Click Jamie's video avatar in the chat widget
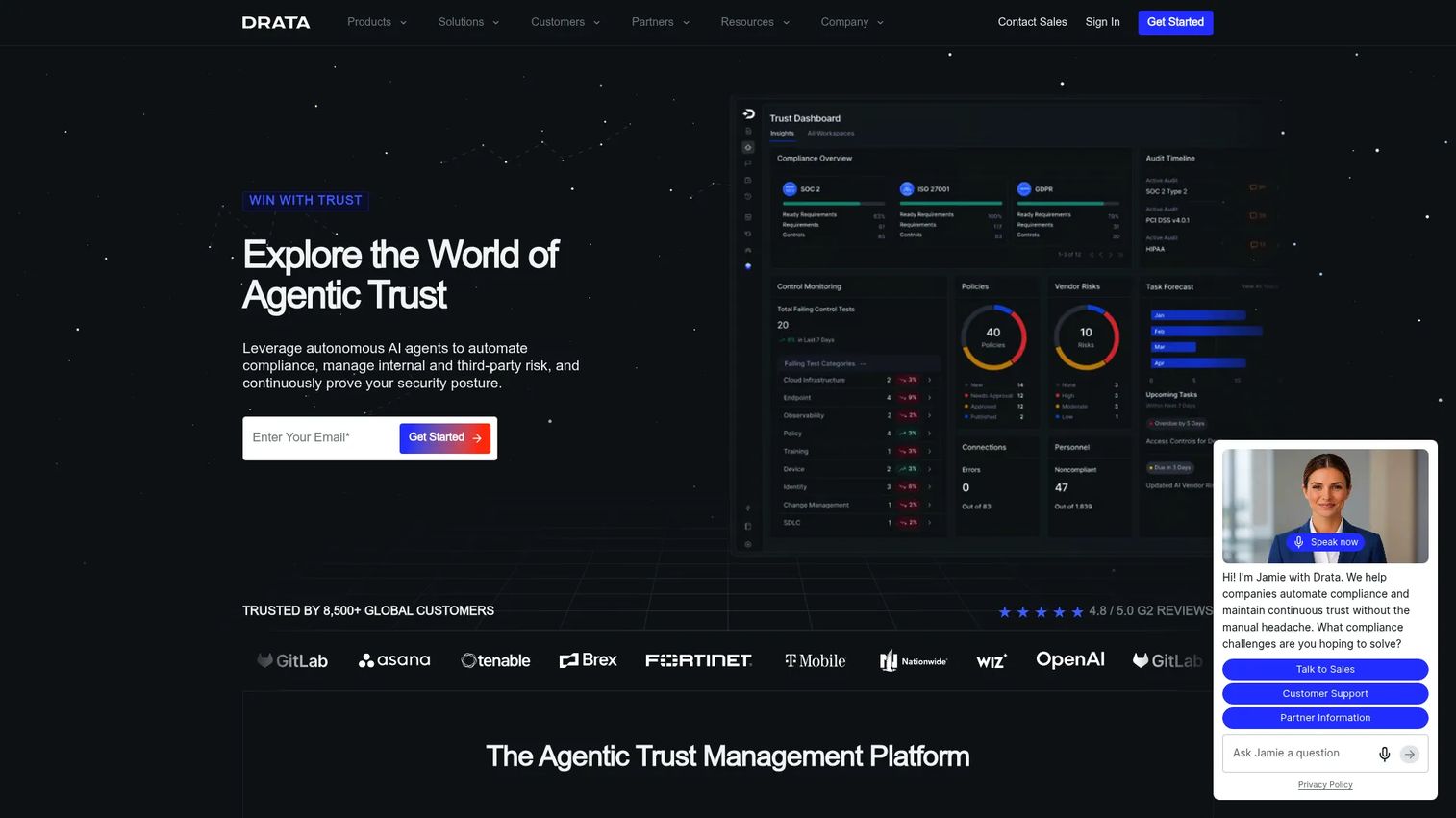Screen dimensions: 1456x818 coord(1325,506)
